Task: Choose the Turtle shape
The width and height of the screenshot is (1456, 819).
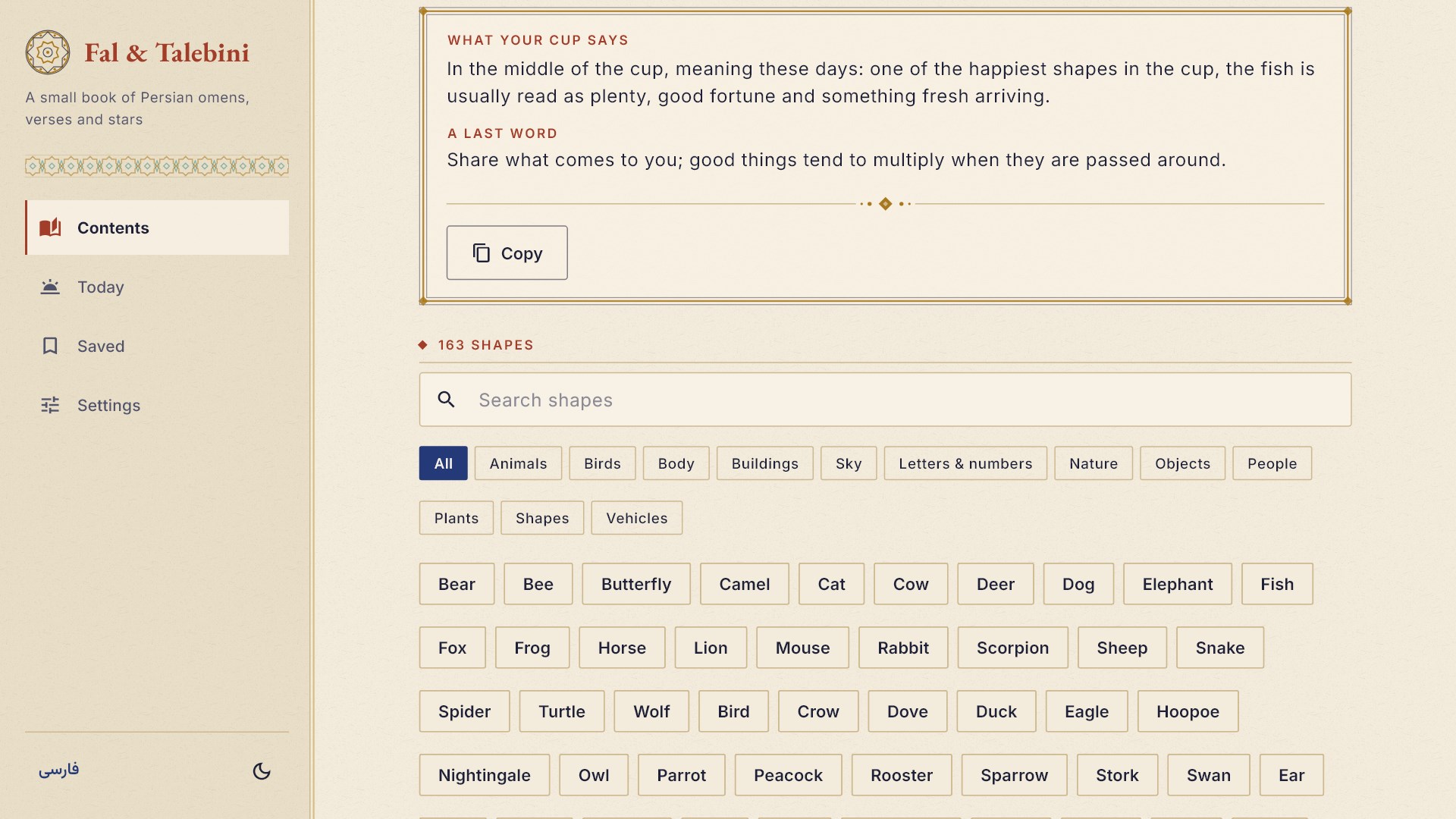Action: 562,711
